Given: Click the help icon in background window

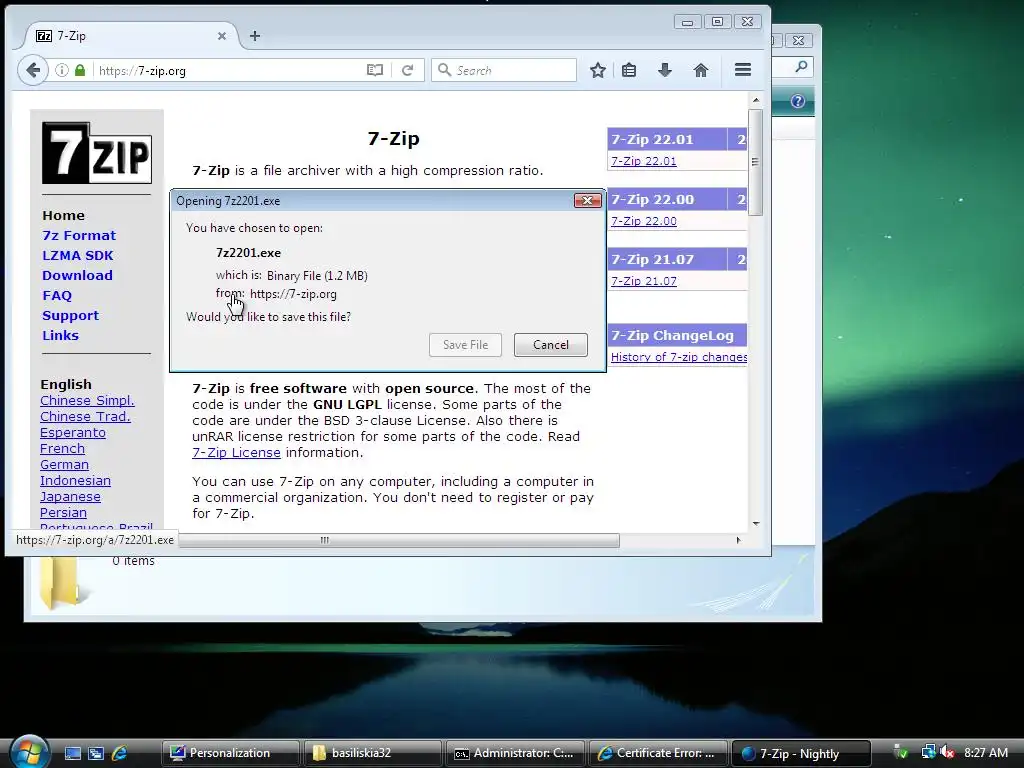Looking at the screenshot, I should (x=797, y=101).
